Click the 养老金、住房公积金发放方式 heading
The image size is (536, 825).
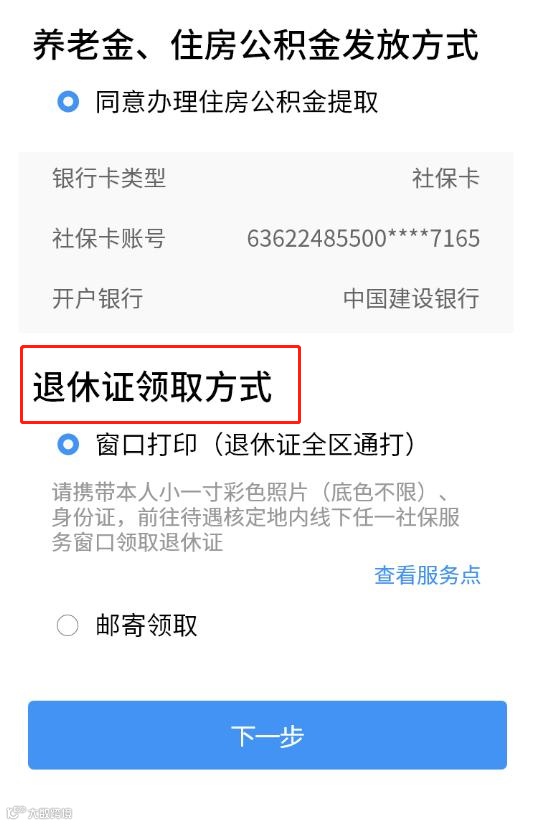point(256,45)
